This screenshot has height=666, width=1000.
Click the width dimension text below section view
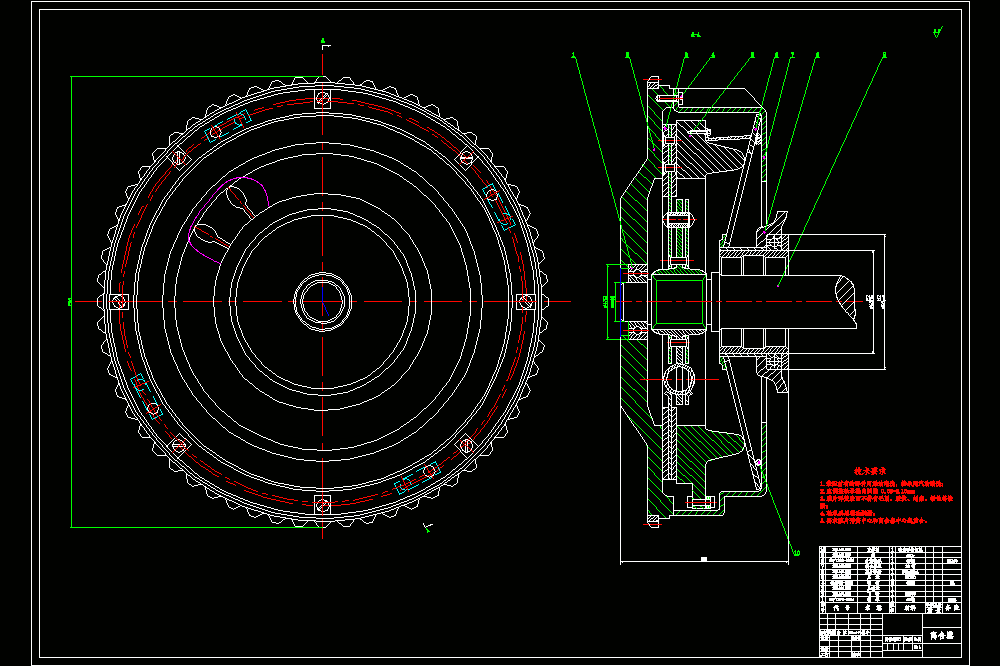(704, 559)
